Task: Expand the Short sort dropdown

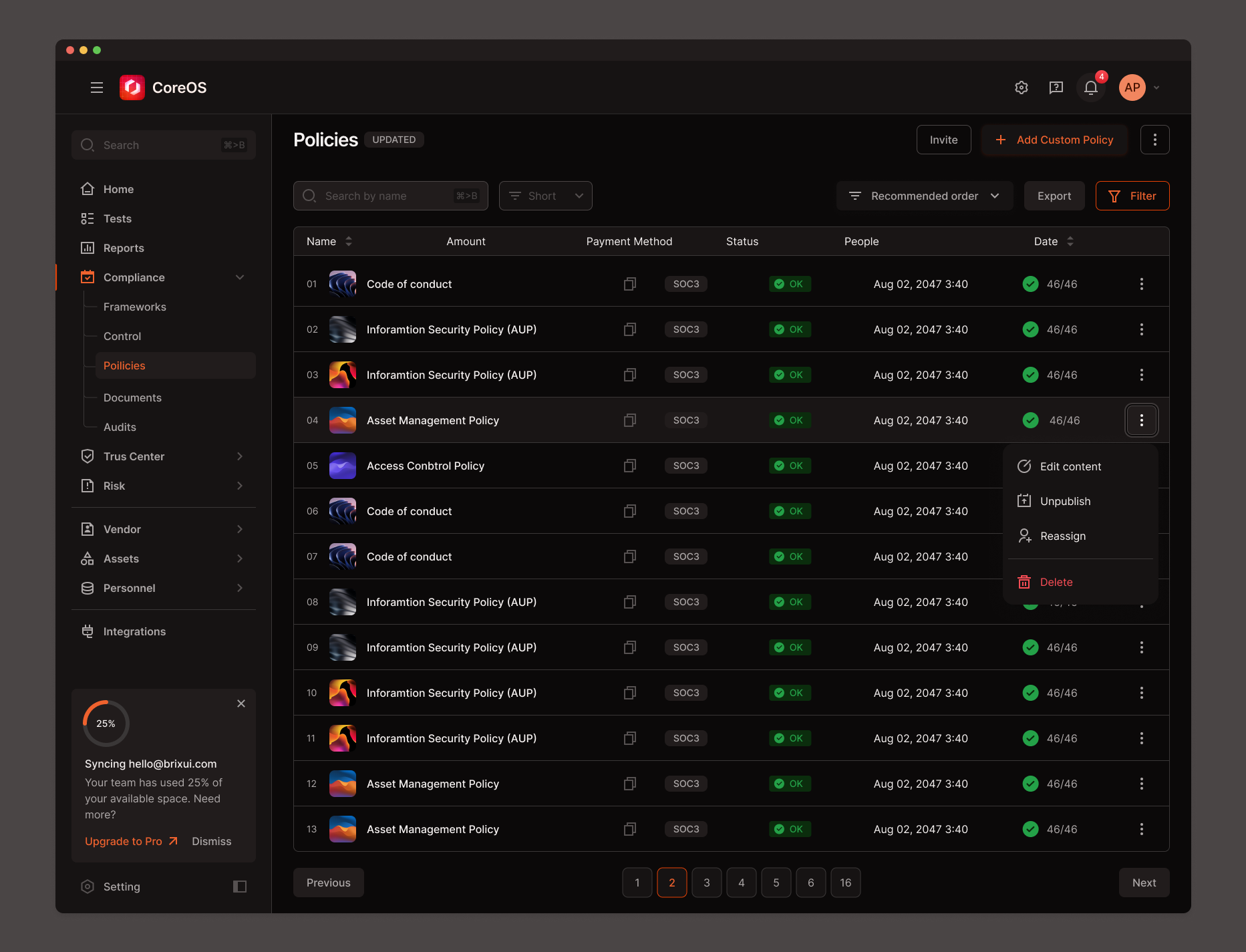Action: [545, 196]
